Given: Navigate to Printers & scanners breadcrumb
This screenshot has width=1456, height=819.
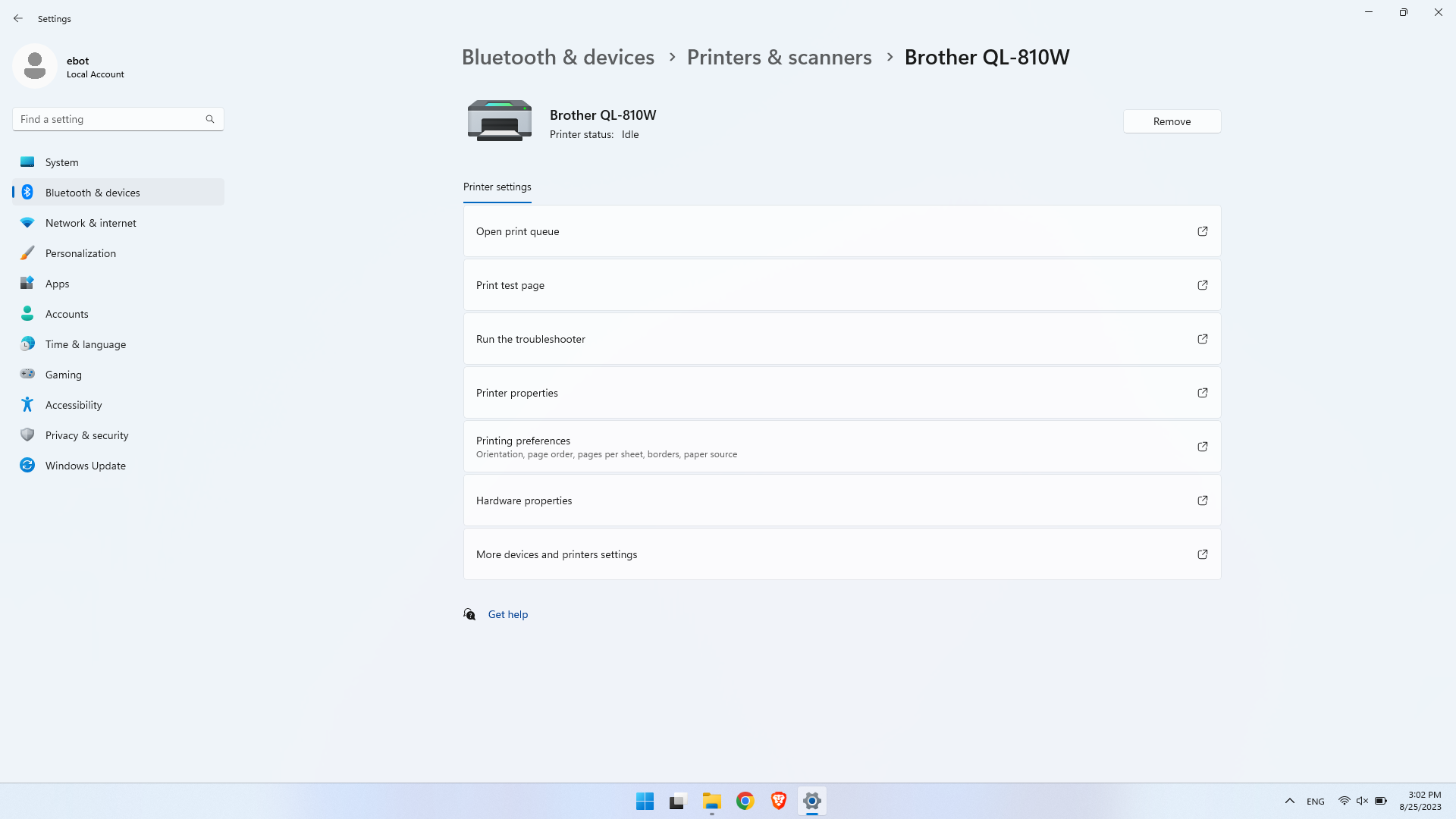Looking at the screenshot, I should (x=780, y=57).
